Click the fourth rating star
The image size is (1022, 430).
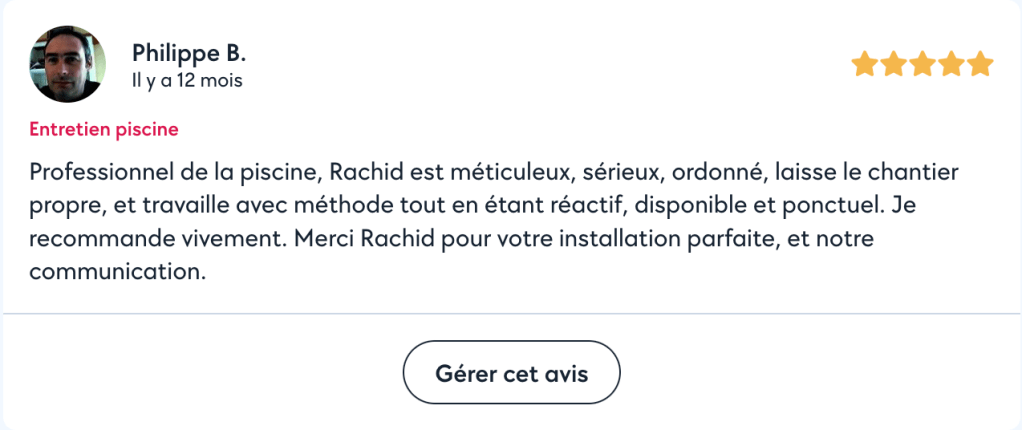951,65
